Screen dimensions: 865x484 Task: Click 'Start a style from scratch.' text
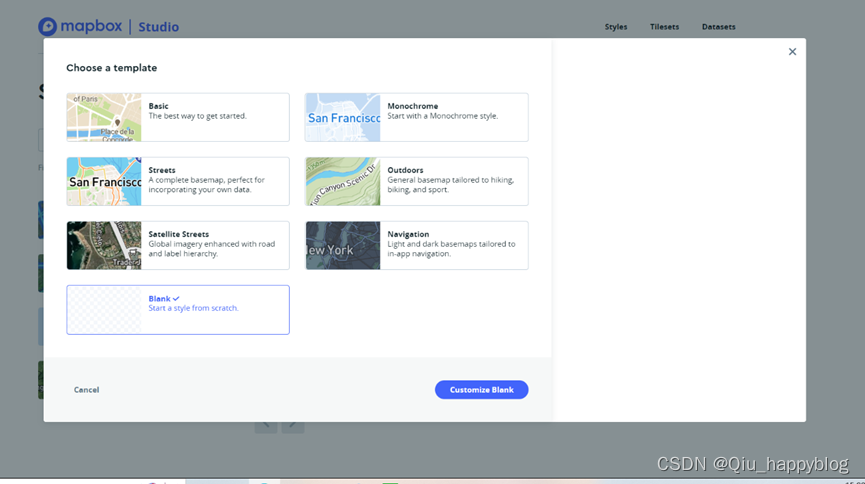[193, 308]
